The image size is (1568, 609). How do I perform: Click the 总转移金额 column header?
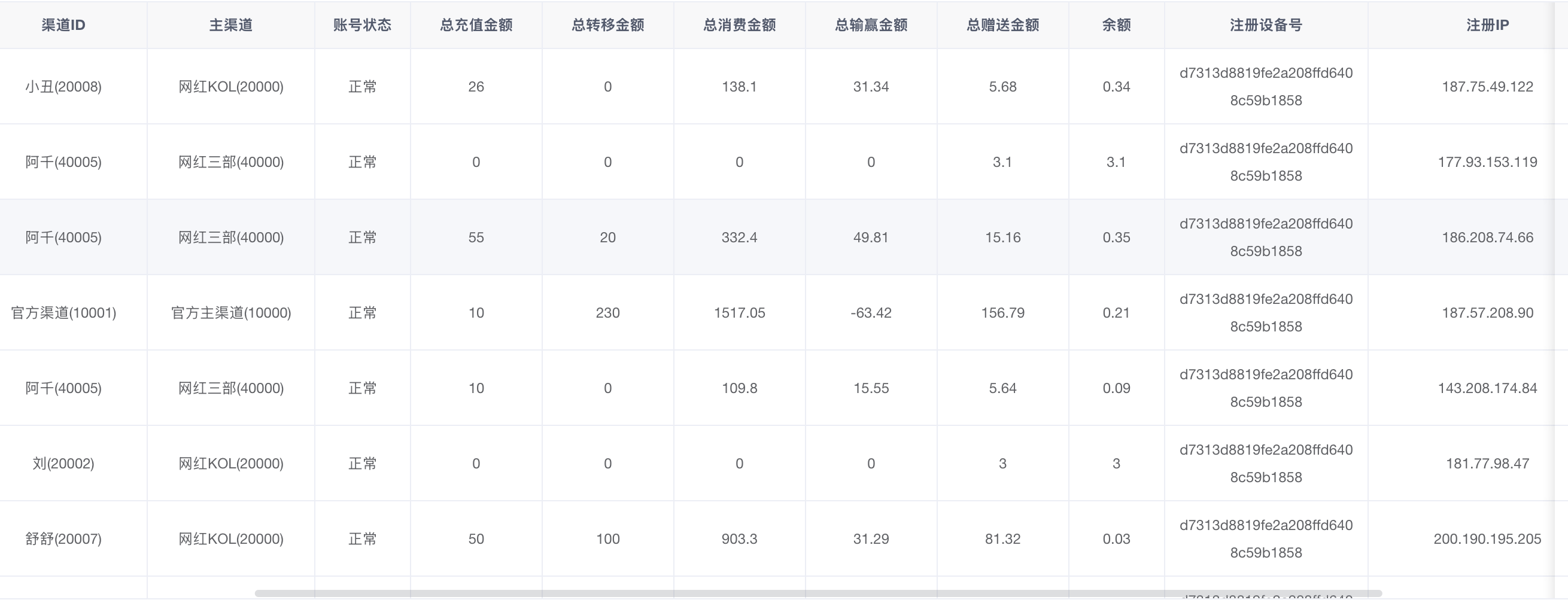pos(607,25)
